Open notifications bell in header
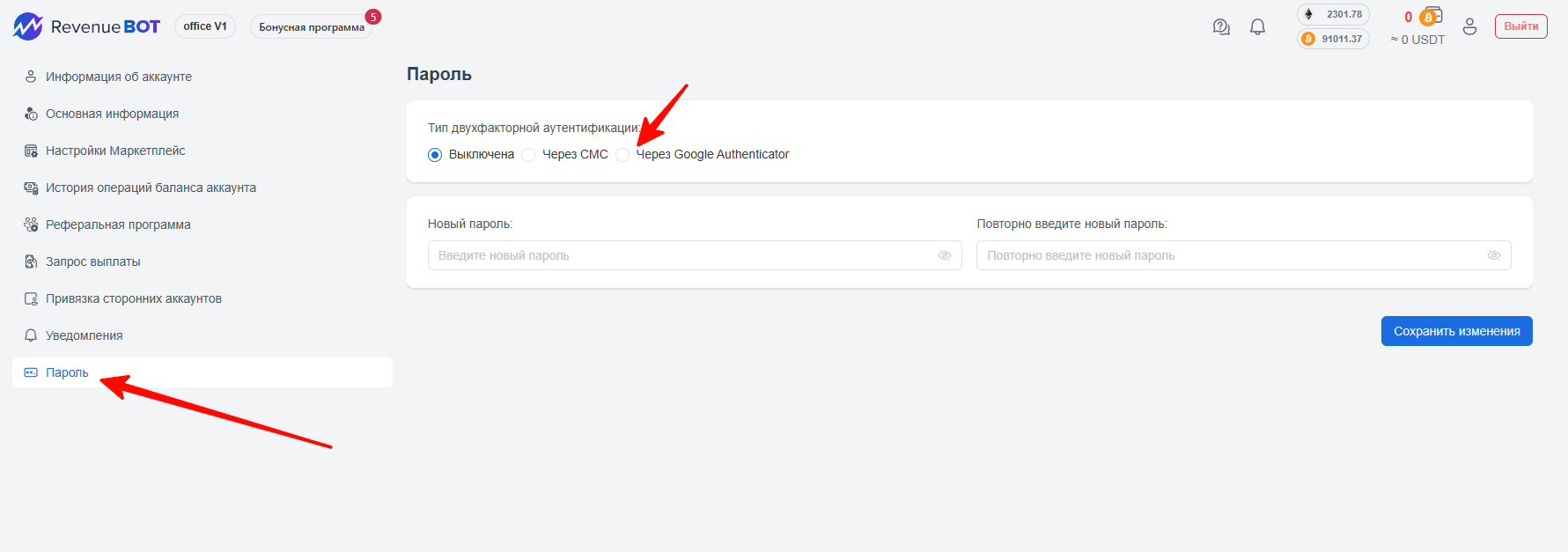 pos(1257,27)
